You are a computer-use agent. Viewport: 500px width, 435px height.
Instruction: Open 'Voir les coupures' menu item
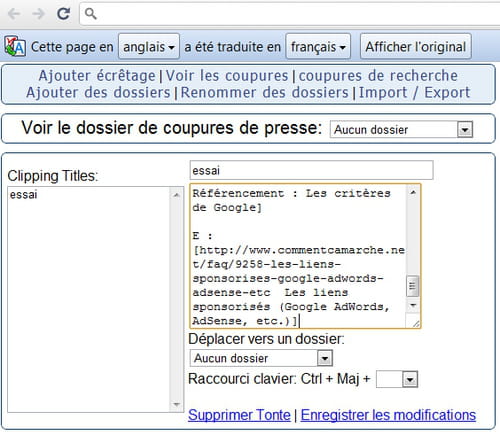[x=227, y=76]
